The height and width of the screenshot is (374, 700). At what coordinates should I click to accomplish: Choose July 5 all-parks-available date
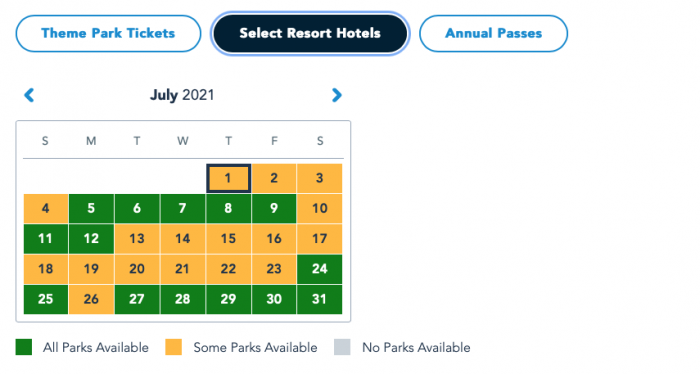(91, 208)
